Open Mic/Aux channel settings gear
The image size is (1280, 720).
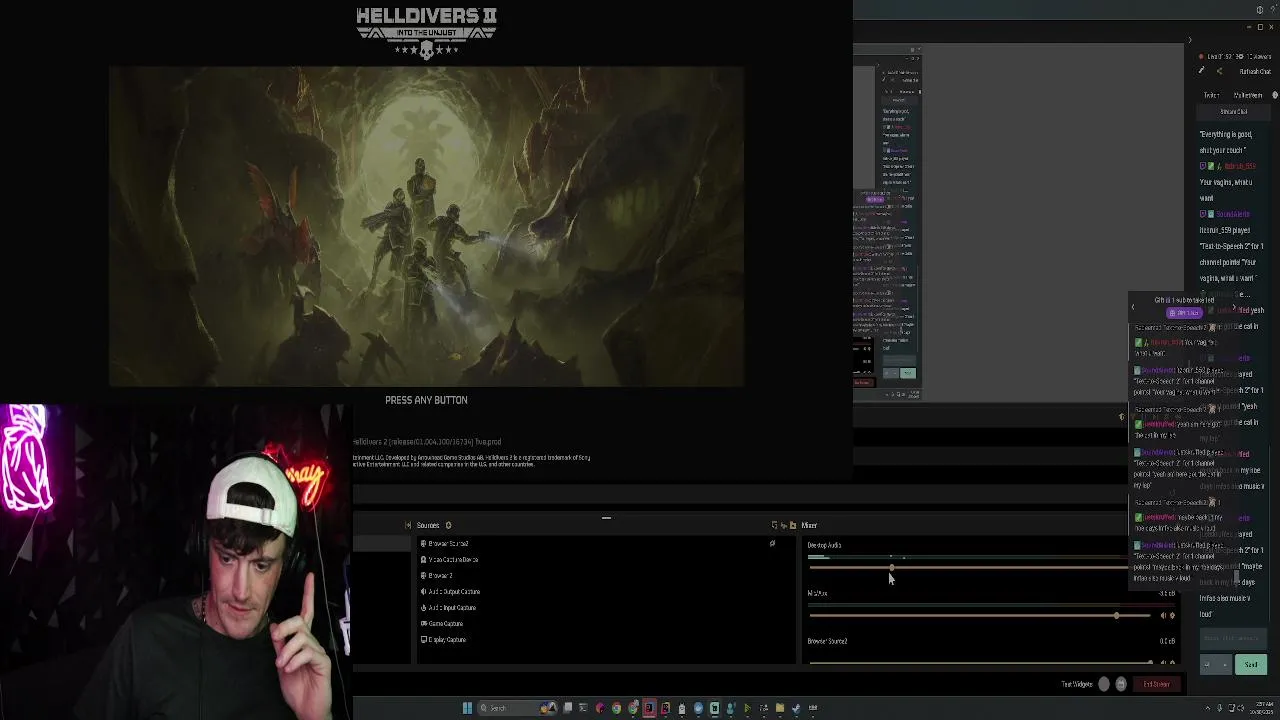(1172, 615)
